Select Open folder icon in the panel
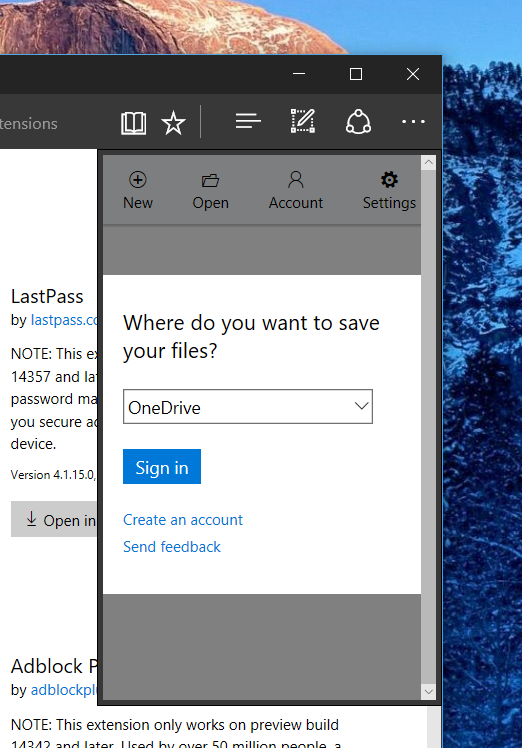The height and width of the screenshot is (748, 522). point(210,191)
